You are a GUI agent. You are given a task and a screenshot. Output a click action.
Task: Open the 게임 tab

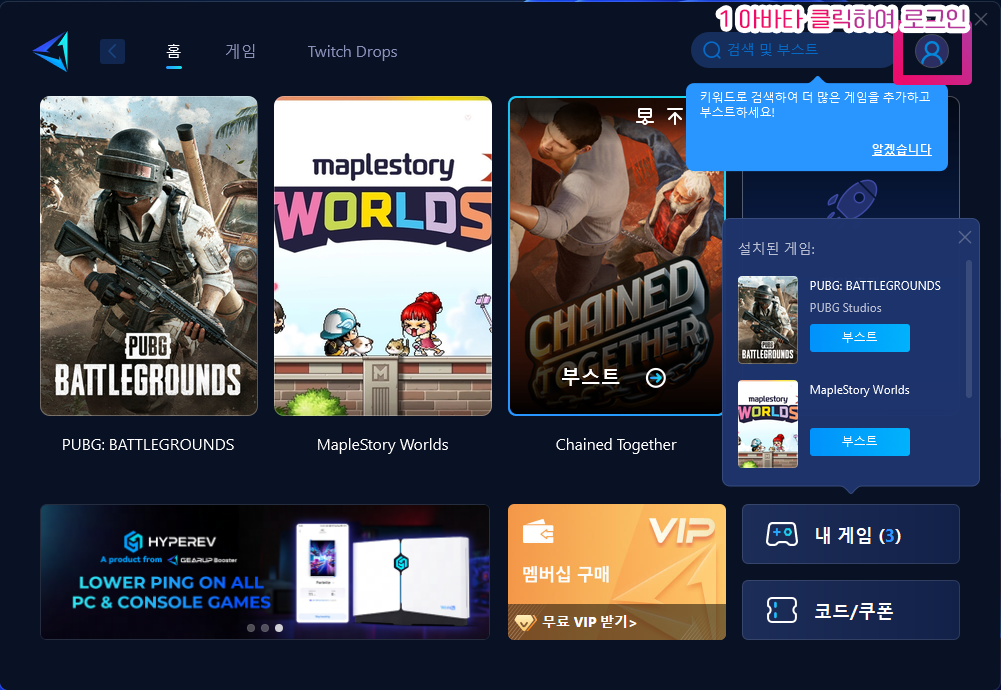click(x=240, y=52)
